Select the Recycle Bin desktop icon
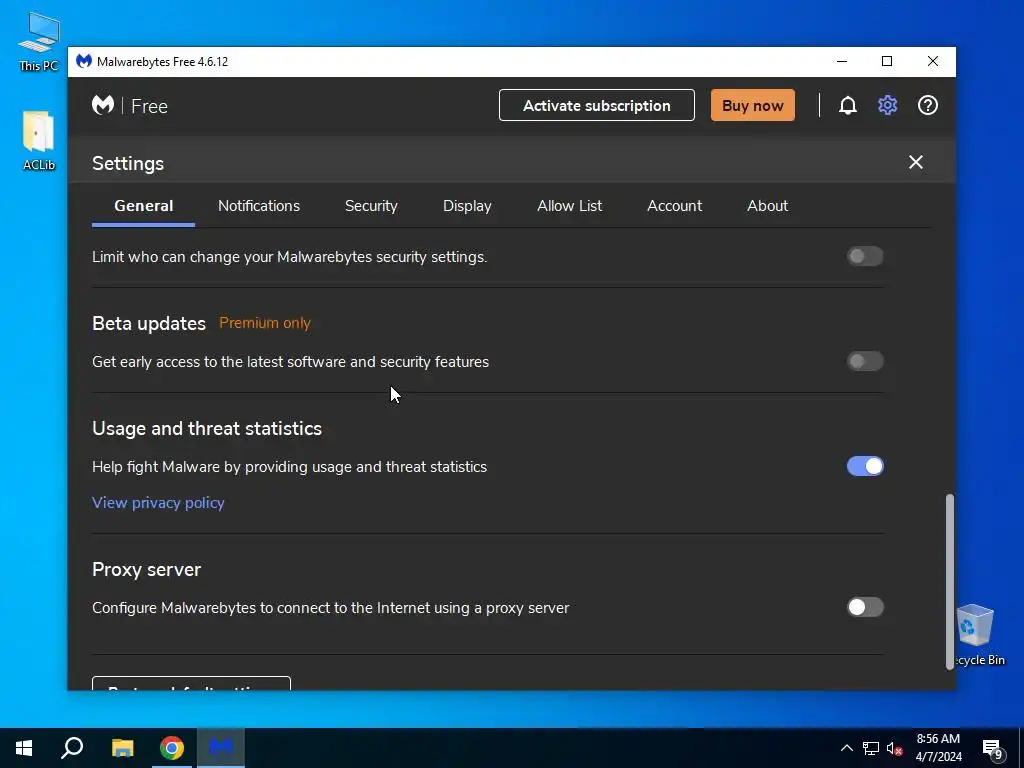The height and width of the screenshot is (768, 1024). coord(976,635)
